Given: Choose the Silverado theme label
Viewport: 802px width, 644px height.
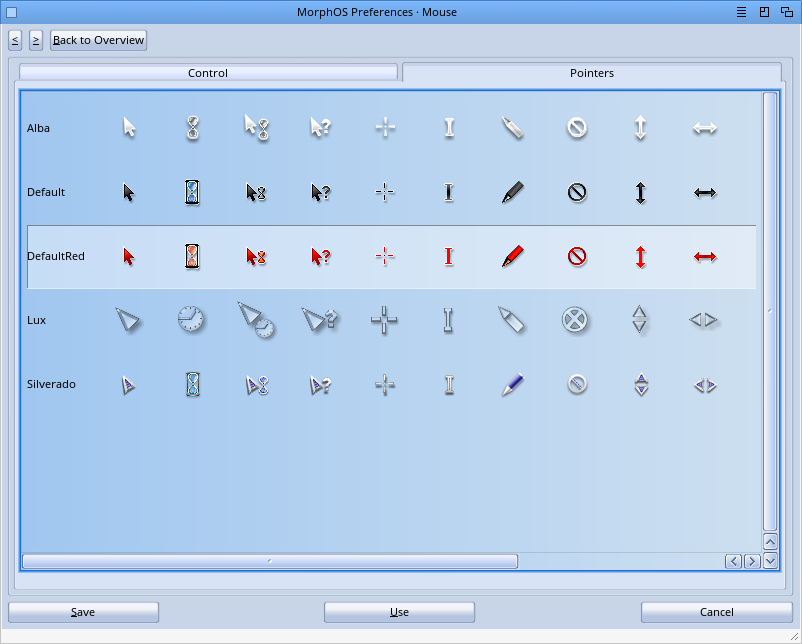Looking at the screenshot, I should click(x=51, y=384).
